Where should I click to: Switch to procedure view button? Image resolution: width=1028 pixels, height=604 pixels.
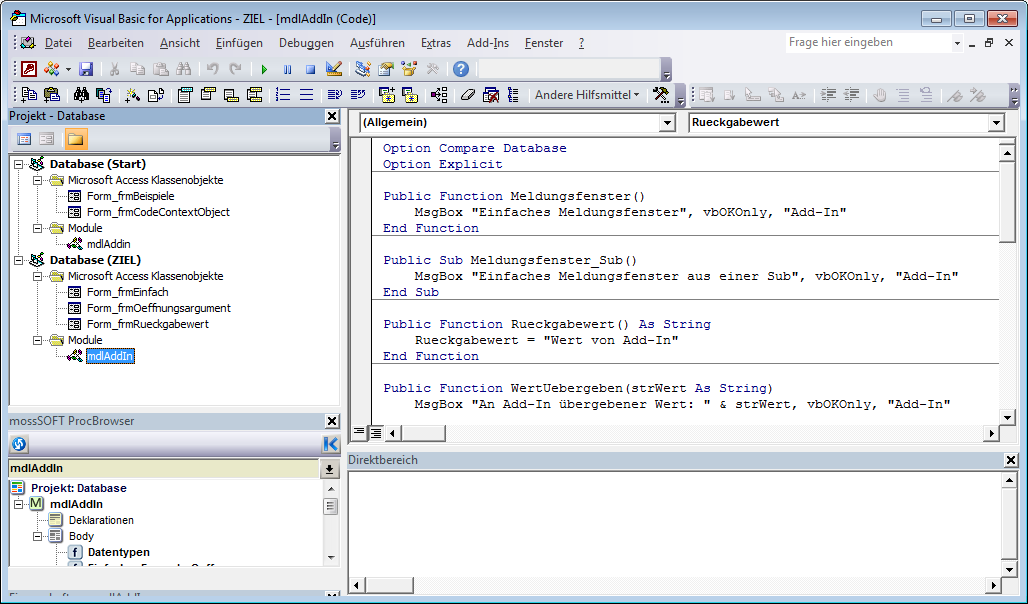pos(359,433)
